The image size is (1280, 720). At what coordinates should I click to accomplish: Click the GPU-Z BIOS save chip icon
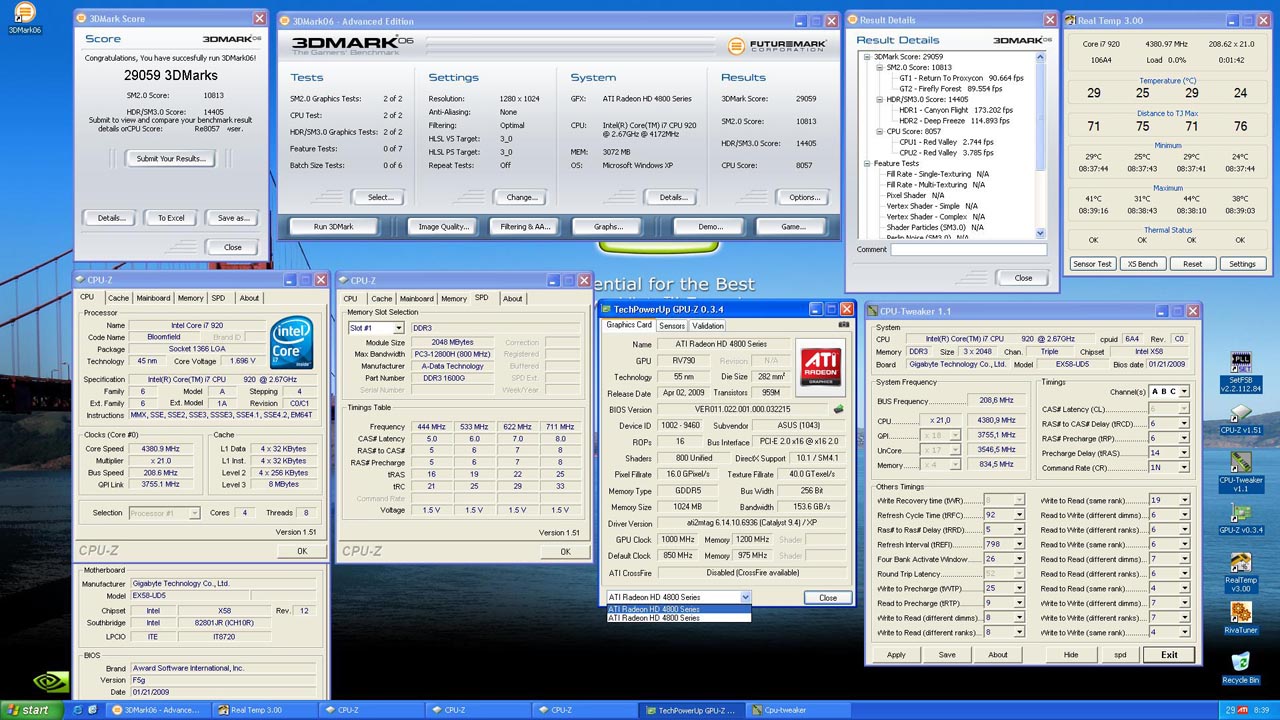click(x=839, y=409)
